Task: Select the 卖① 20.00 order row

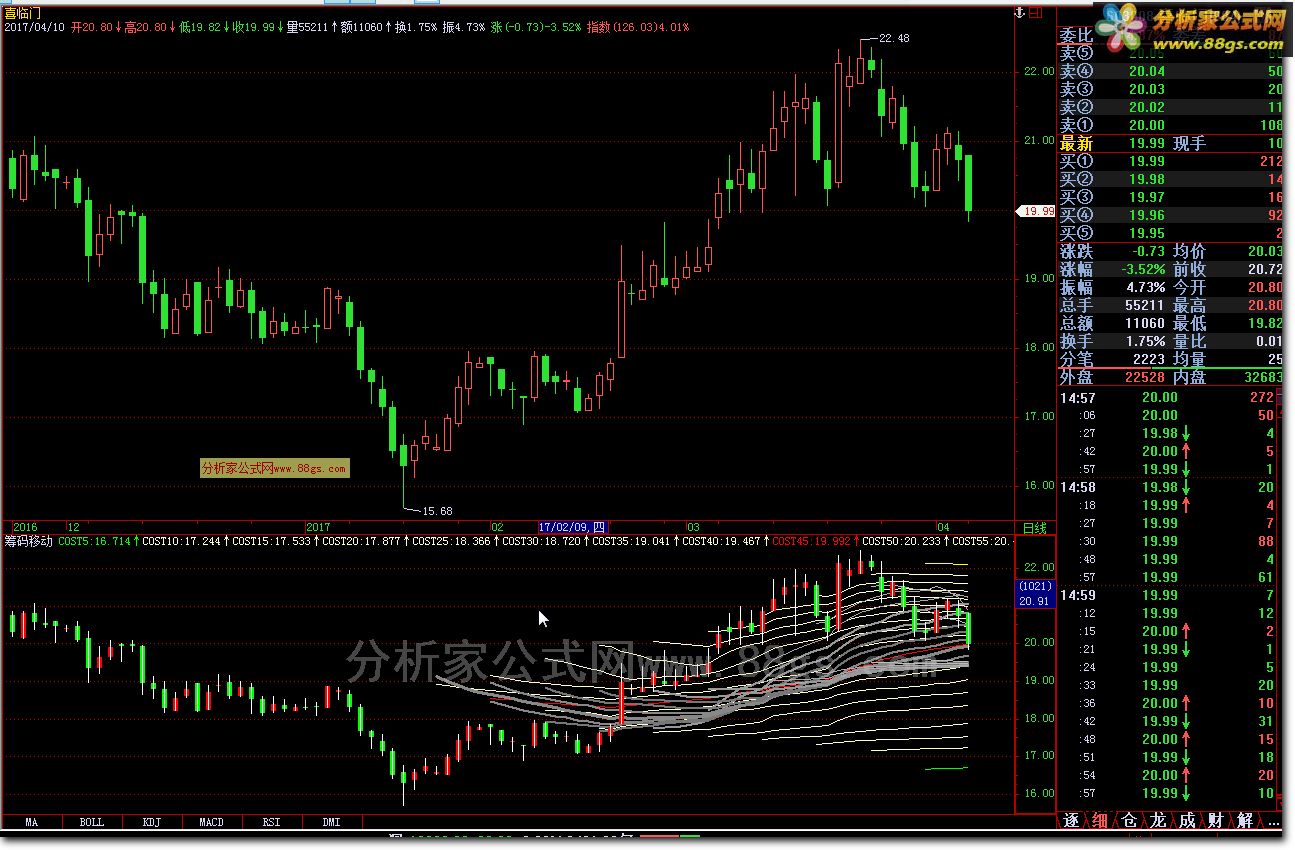Action: (x=1171, y=125)
